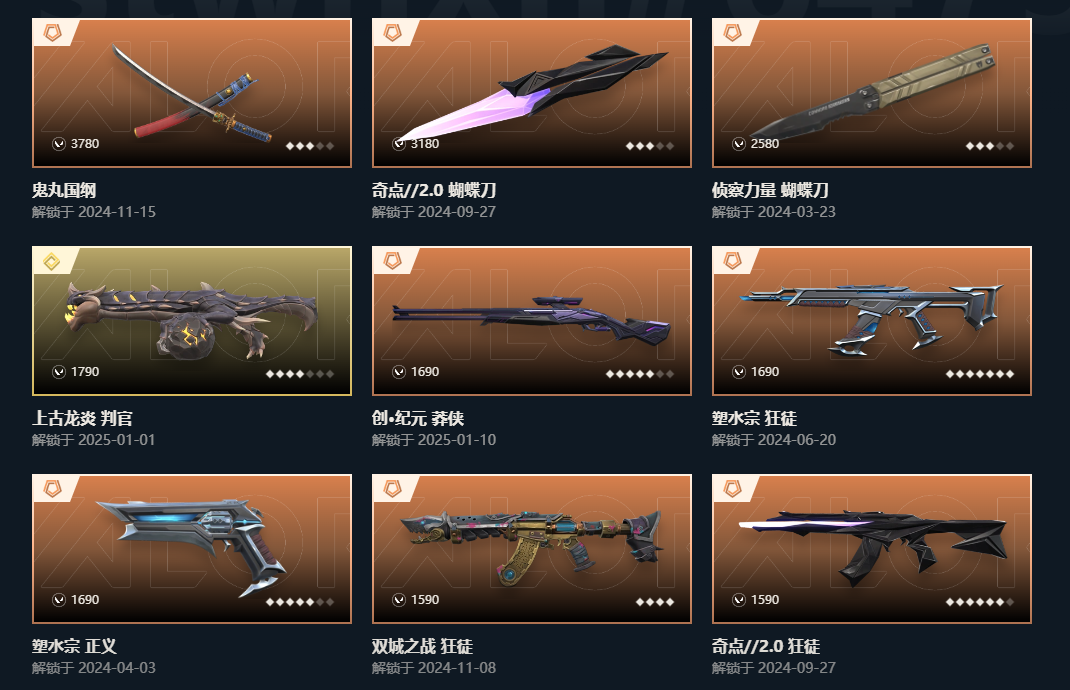Viewport: 1070px width, 690px height.
Task: Click the VP currency icon beside 3780
Action: (x=59, y=143)
